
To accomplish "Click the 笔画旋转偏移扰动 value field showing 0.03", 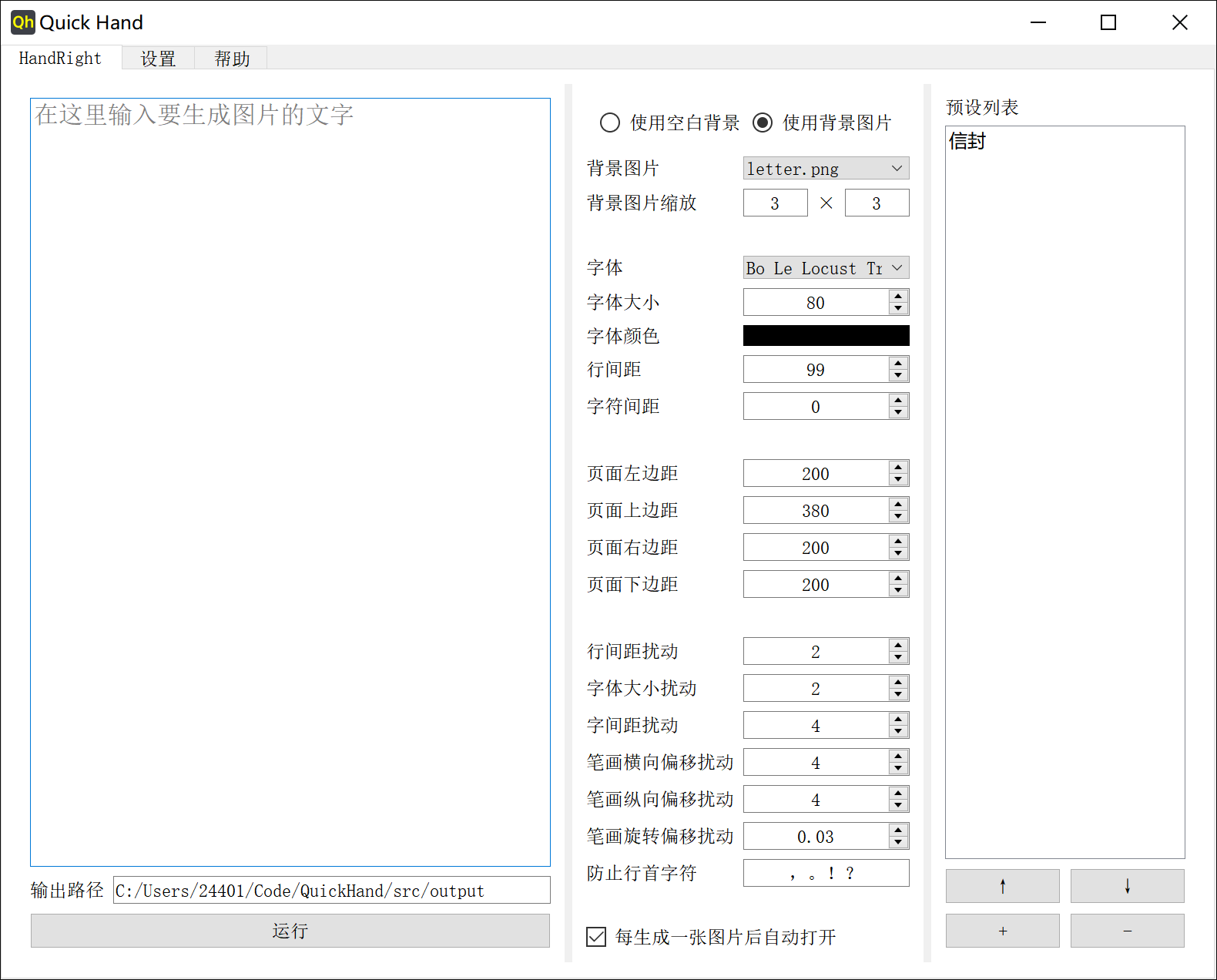I will point(816,836).
